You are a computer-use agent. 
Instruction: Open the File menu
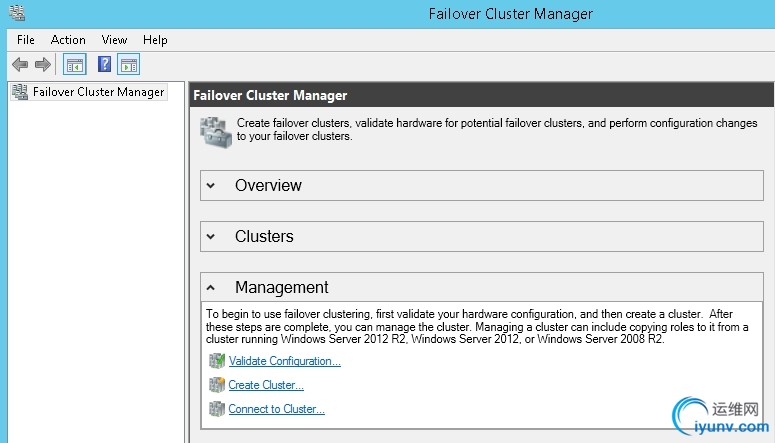point(26,40)
